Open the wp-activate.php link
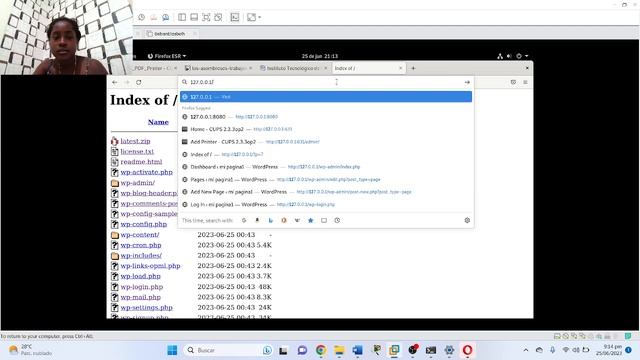This screenshot has height=360, width=640. [146, 172]
